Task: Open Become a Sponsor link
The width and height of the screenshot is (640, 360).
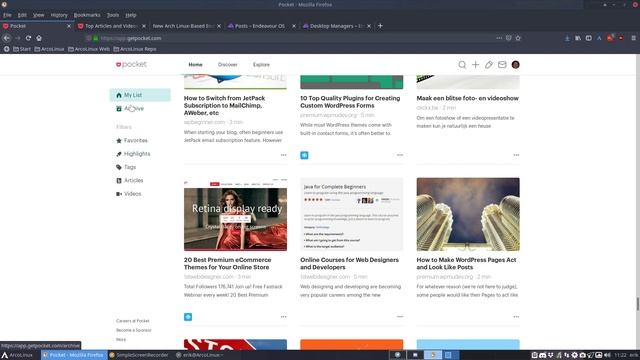Action: [133, 330]
